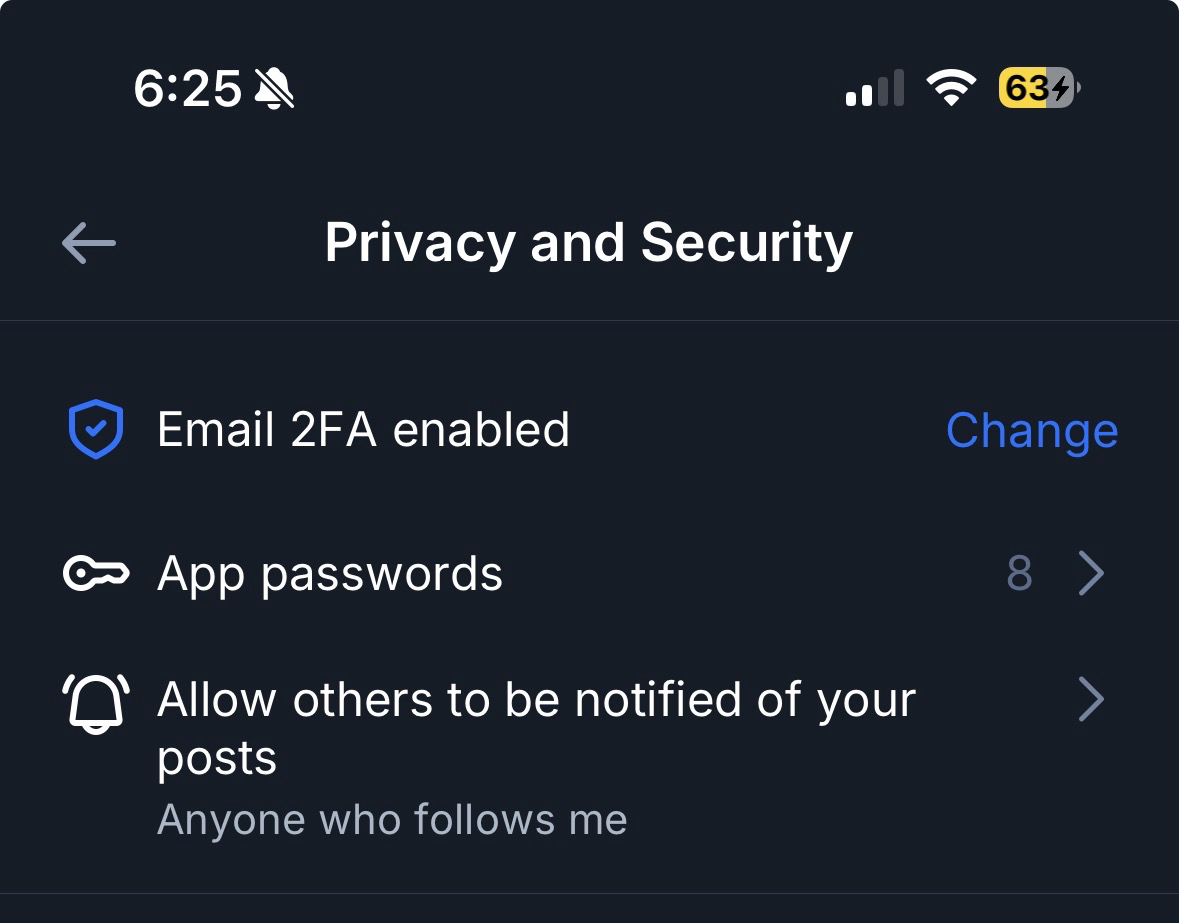Tap the 6:25 clock in status bar
This screenshot has height=923, width=1179.
(x=187, y=90)
